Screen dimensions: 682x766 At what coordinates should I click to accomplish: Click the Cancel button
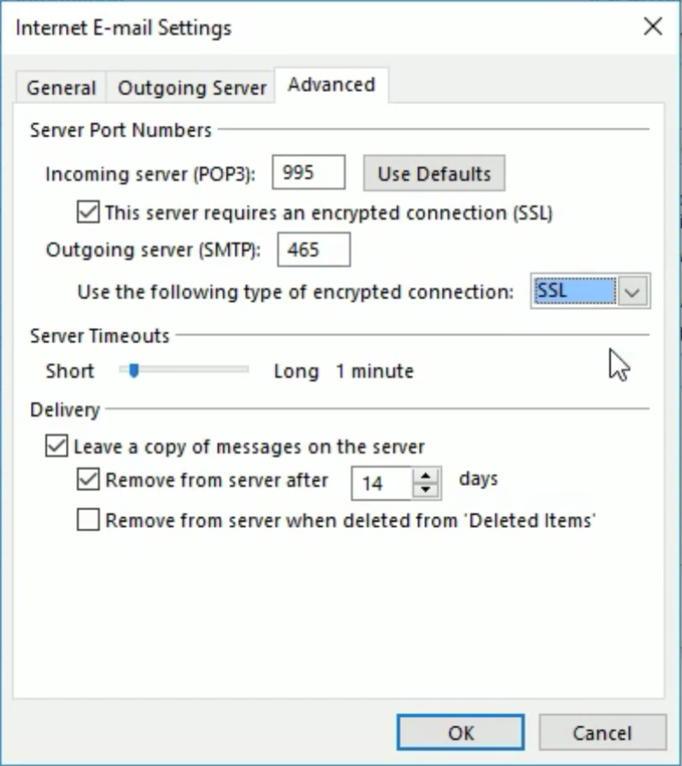tap(602, 733)
